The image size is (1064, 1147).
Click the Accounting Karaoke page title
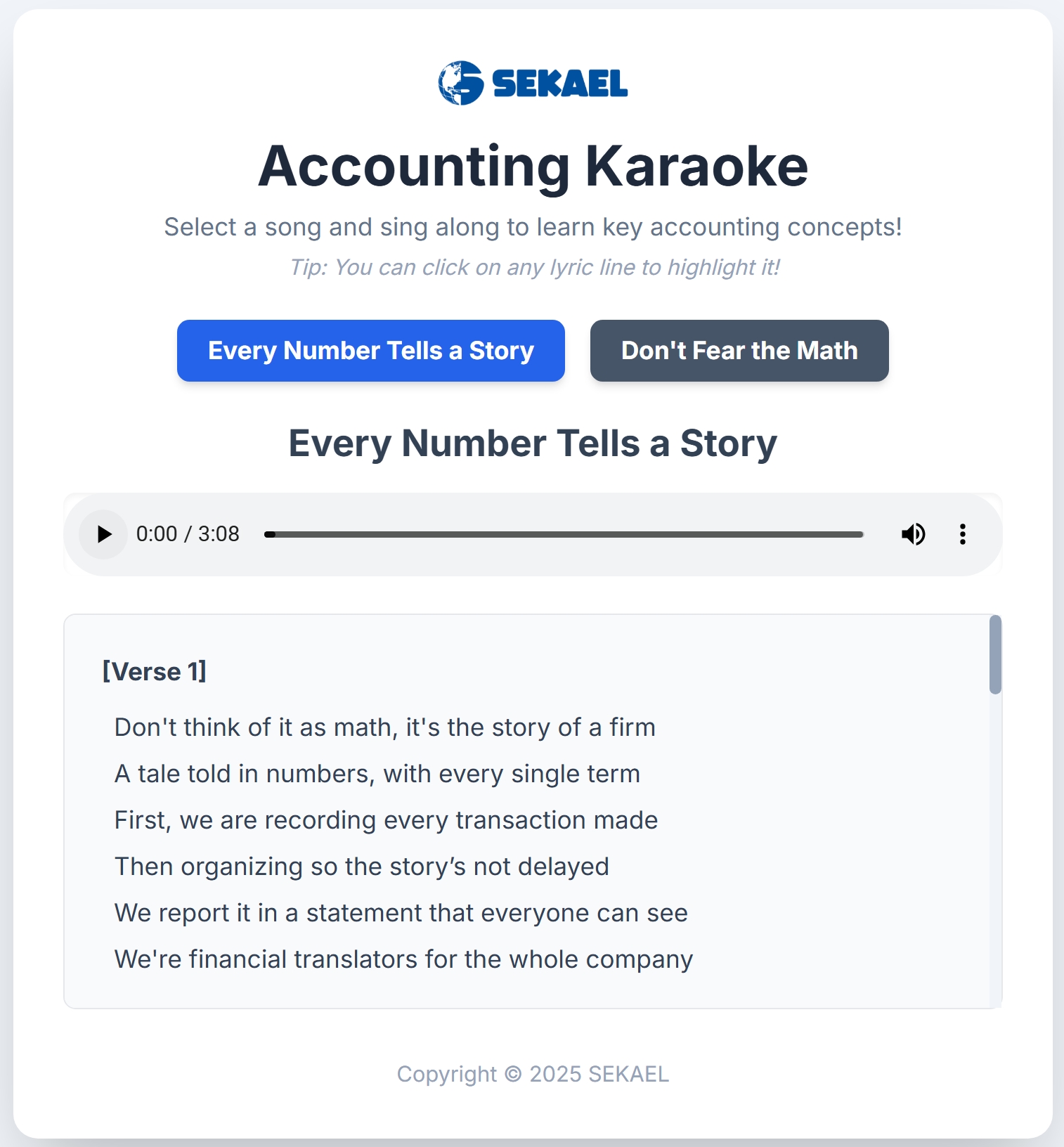click(533, 167)
